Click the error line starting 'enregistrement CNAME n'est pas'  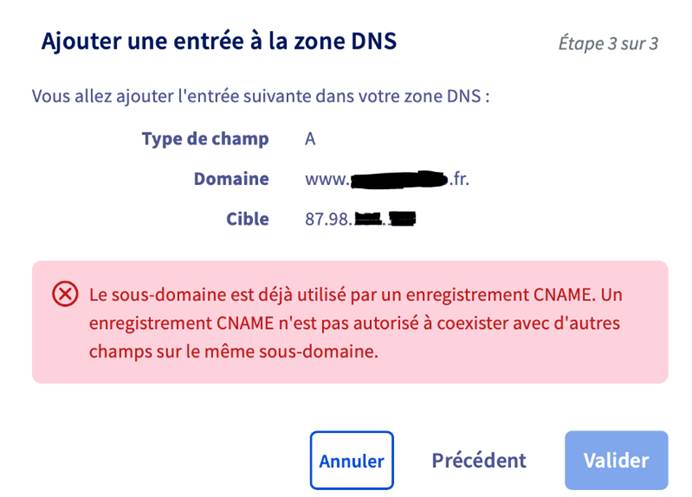(354, 323)
